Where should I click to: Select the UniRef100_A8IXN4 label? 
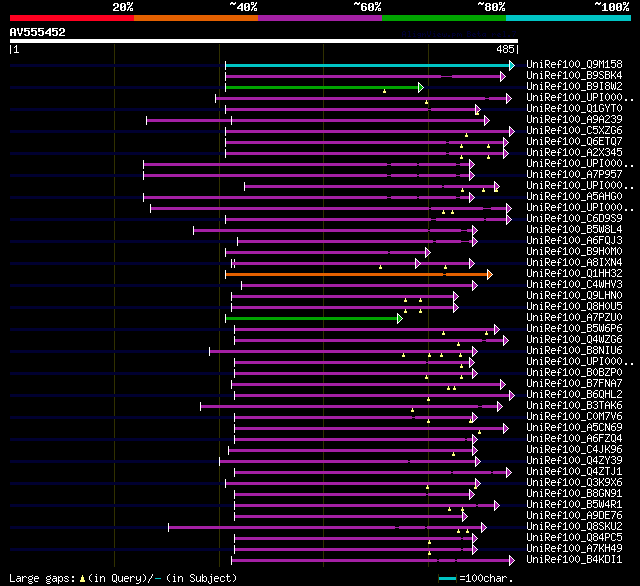pyautogui.click(x=574, y=263)
